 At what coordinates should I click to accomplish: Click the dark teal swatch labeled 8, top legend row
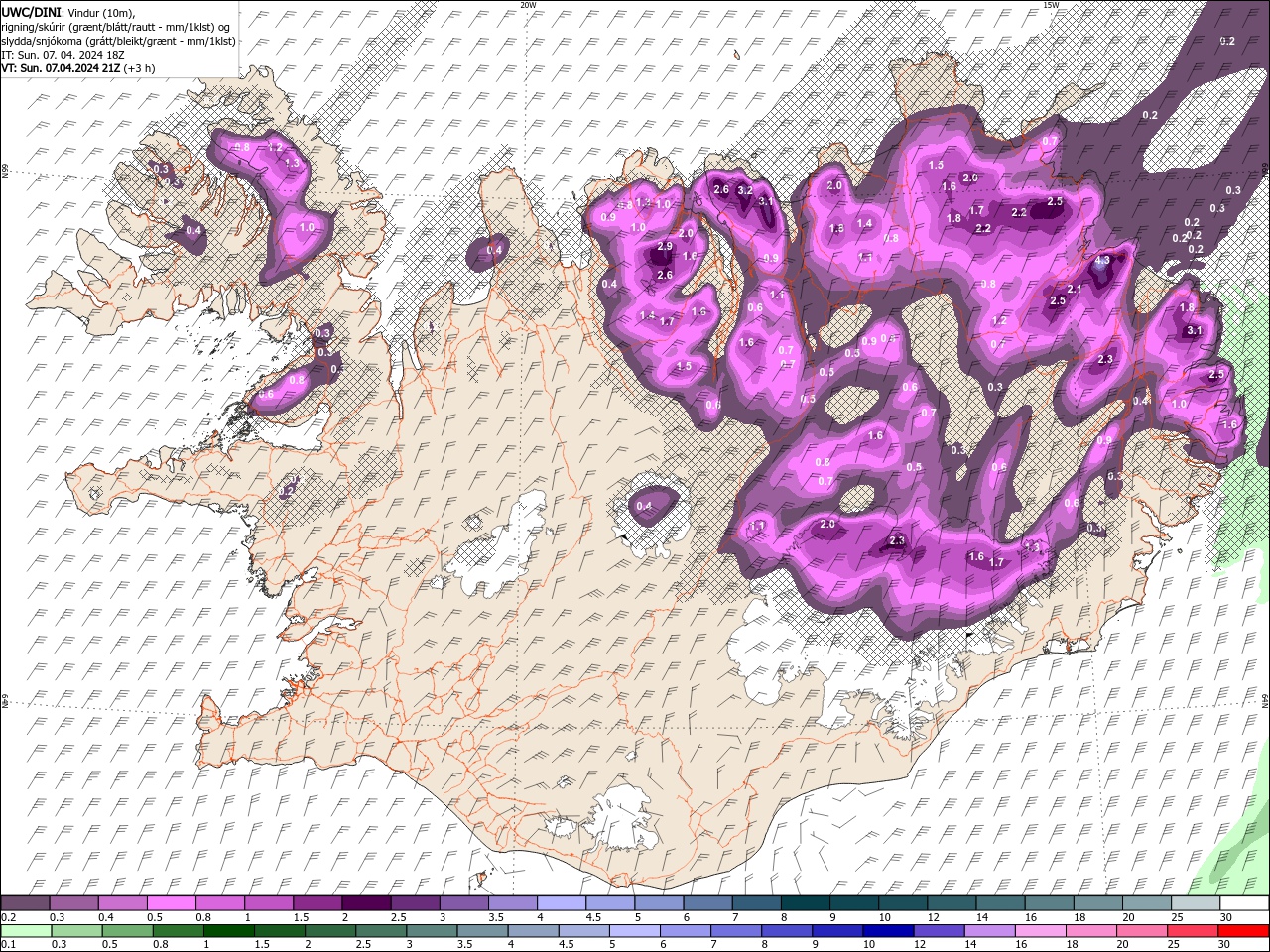tap(806, 903)
